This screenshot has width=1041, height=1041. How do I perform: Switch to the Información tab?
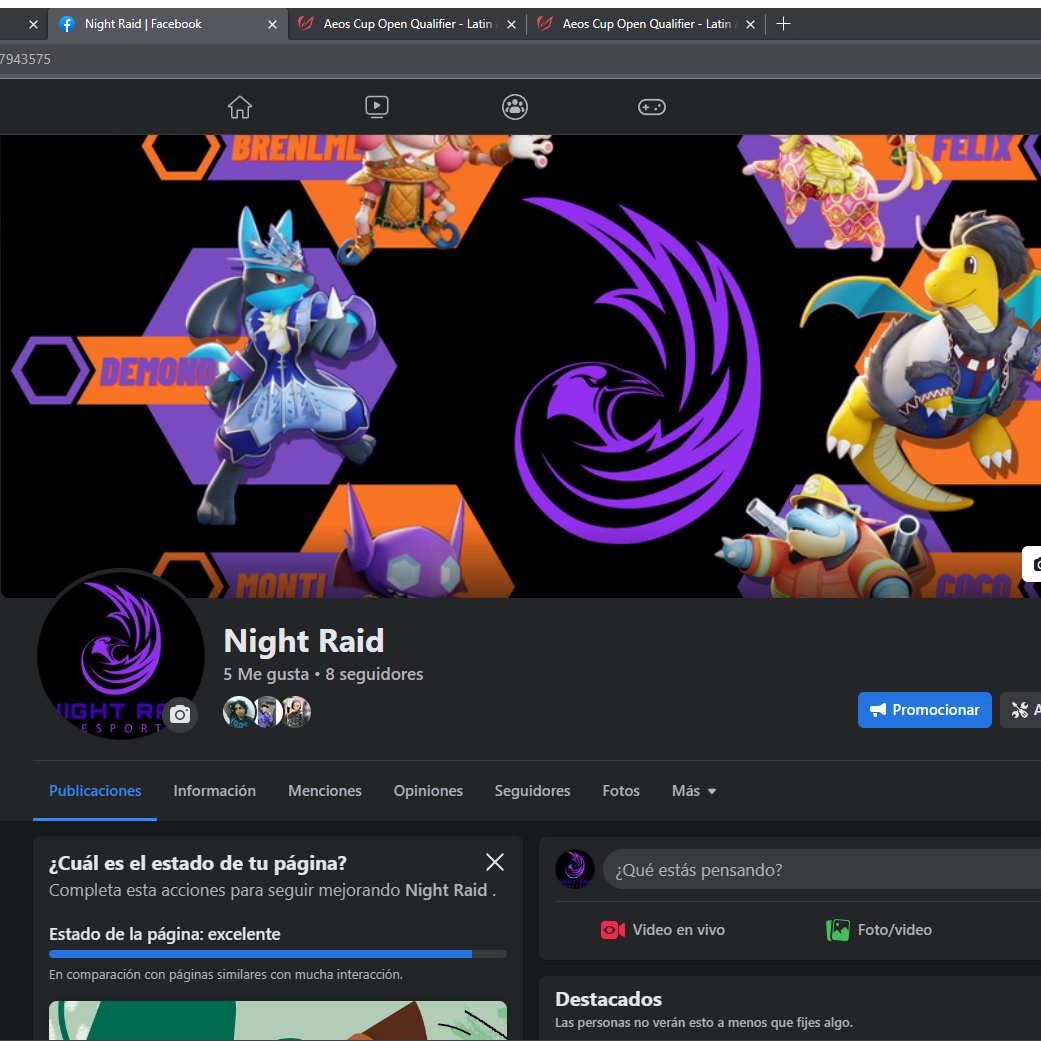214,791
